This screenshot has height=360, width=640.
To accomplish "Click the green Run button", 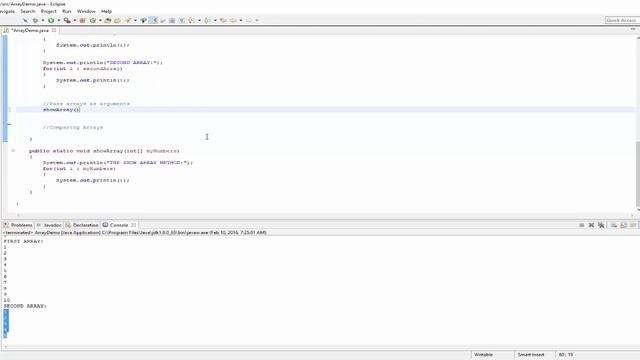I will (x=51, y=20).
